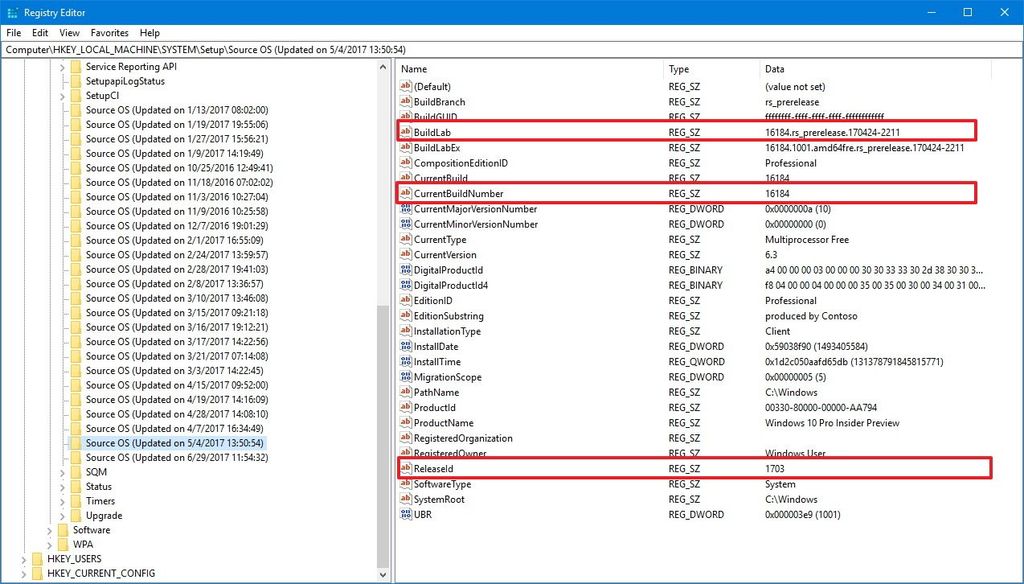This screenshot has width=1024, height=584.
Task: Click the string icon next to ReleaseId
Action: tap(405, 469)
